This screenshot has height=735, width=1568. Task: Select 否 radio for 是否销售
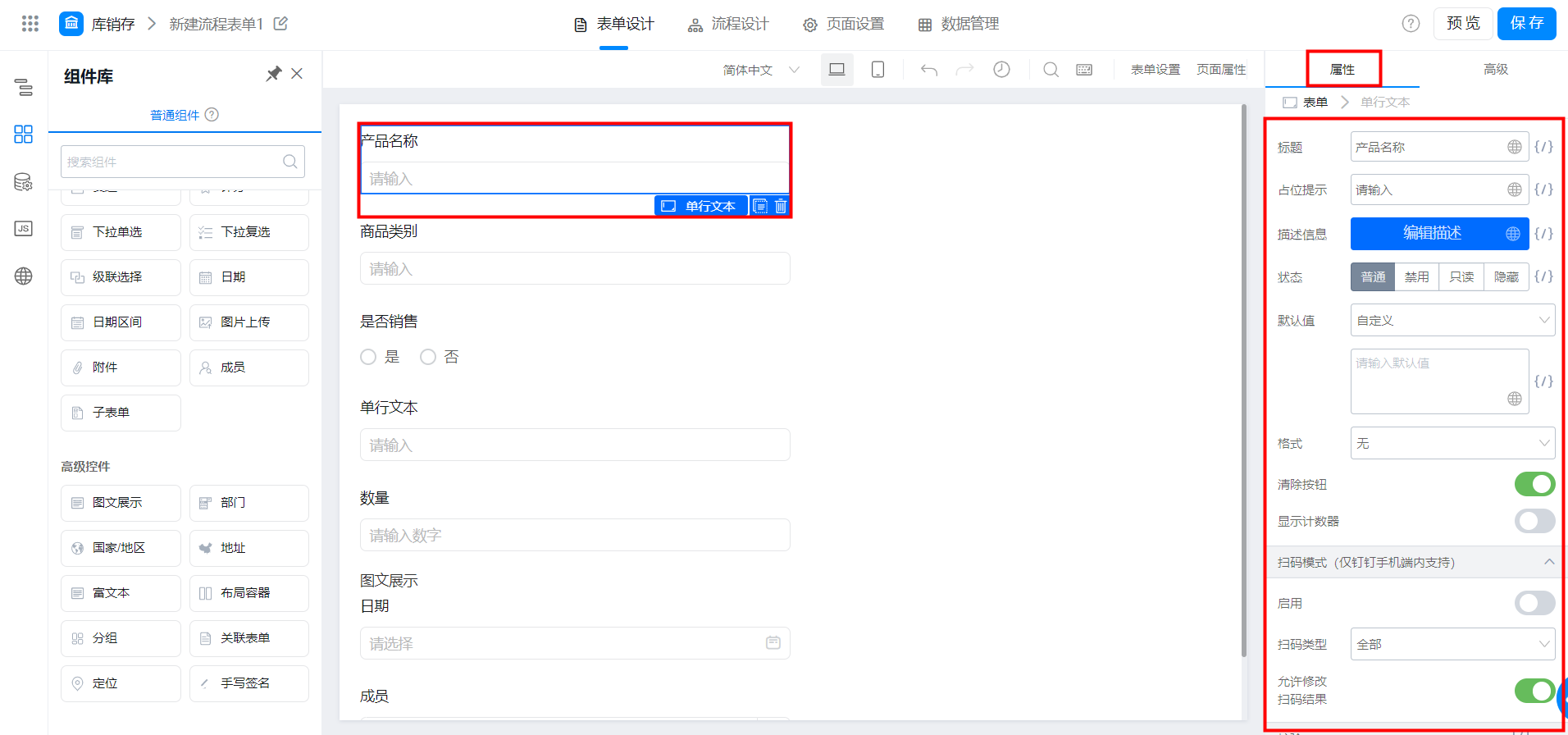(428, 357)
